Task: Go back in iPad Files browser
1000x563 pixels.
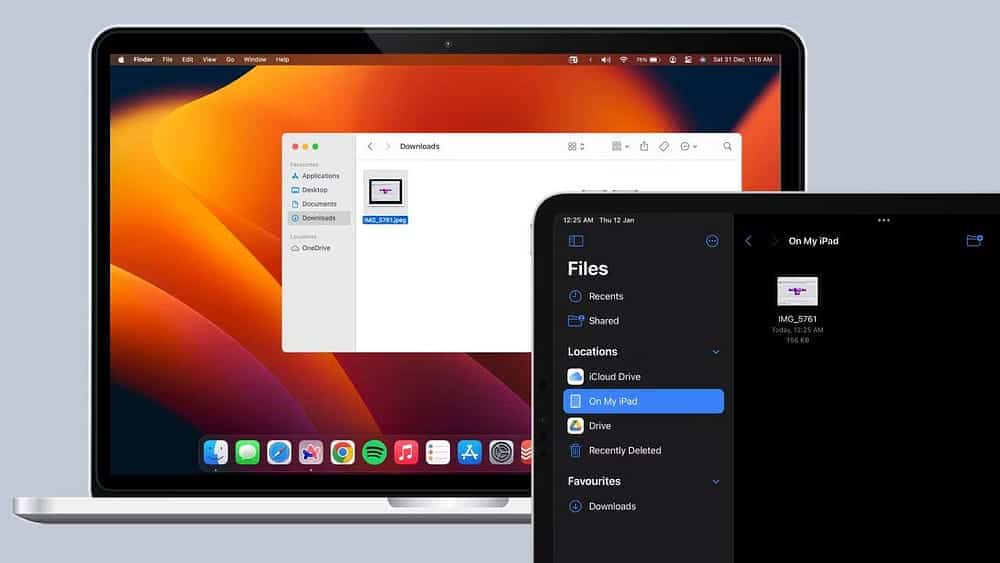Action: tap(749, 241)
